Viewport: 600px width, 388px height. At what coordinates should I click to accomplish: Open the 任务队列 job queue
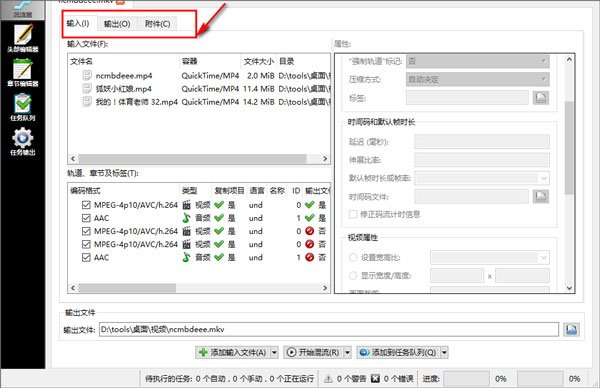(x=23, y=107)
